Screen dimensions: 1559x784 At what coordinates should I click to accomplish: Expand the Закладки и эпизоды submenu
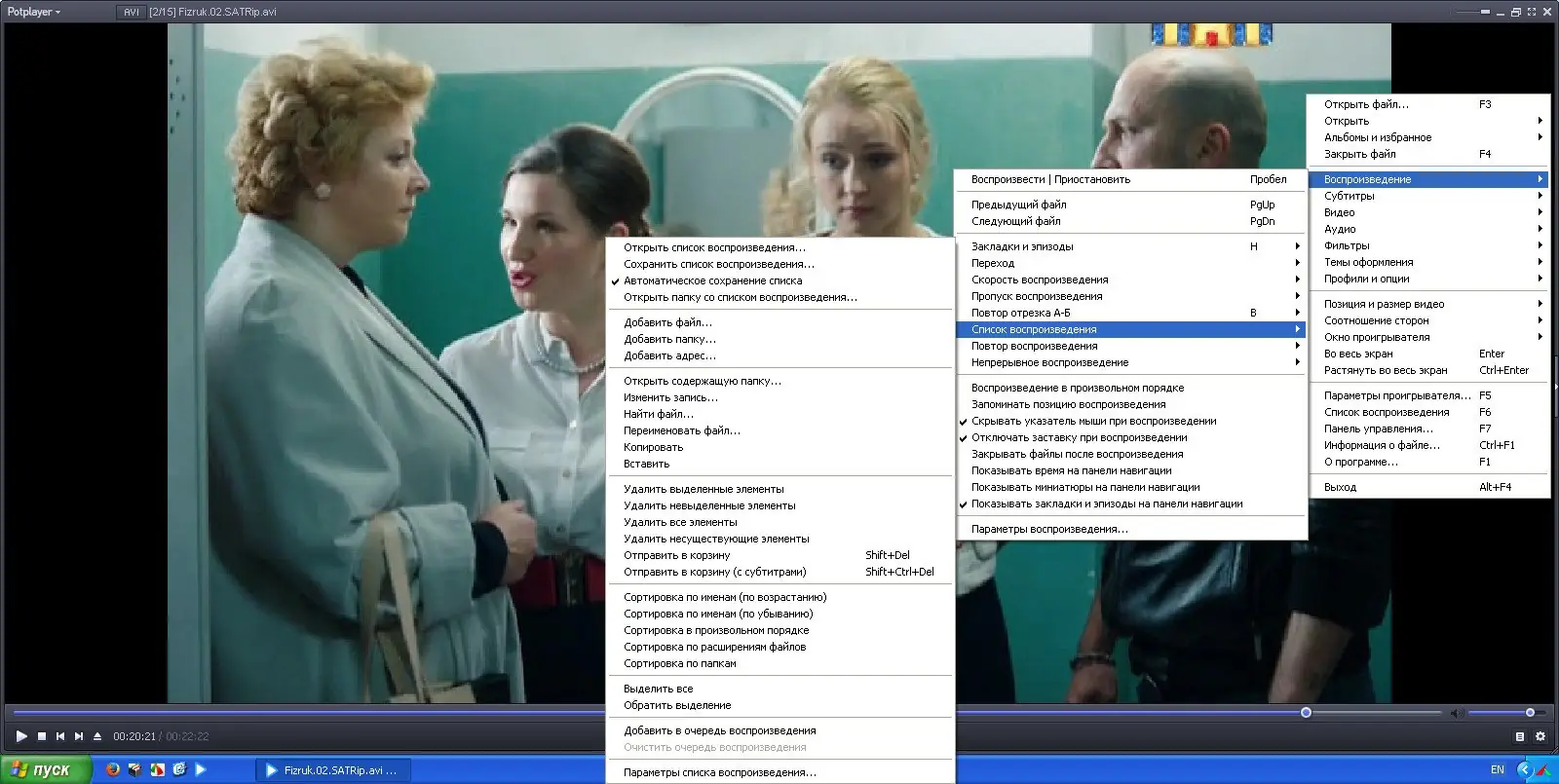coord(1130,246)
